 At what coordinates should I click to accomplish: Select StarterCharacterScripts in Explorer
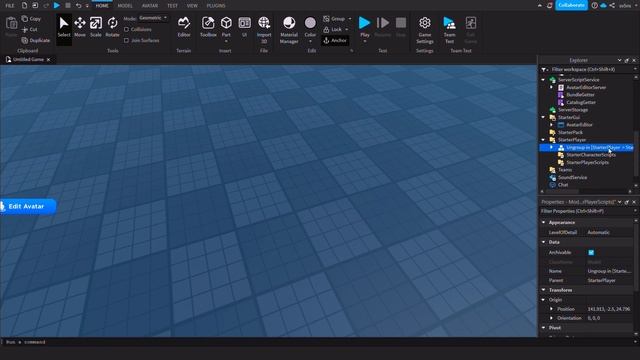591,155
